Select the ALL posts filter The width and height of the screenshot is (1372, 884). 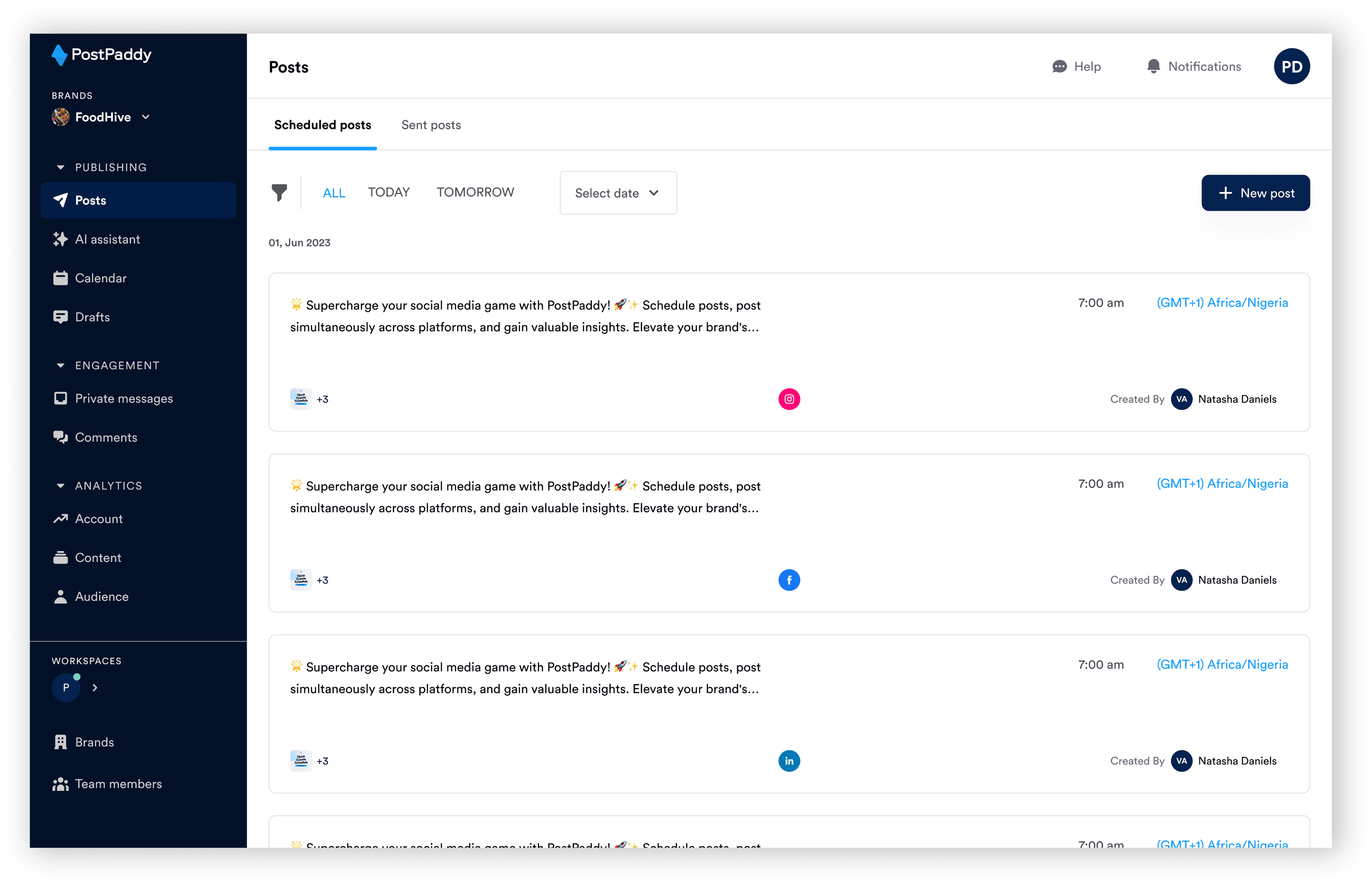334,193
